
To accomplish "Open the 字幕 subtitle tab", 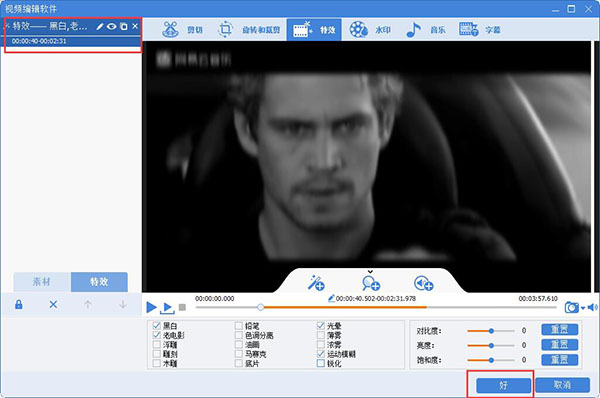I will [x=480, y=29].
